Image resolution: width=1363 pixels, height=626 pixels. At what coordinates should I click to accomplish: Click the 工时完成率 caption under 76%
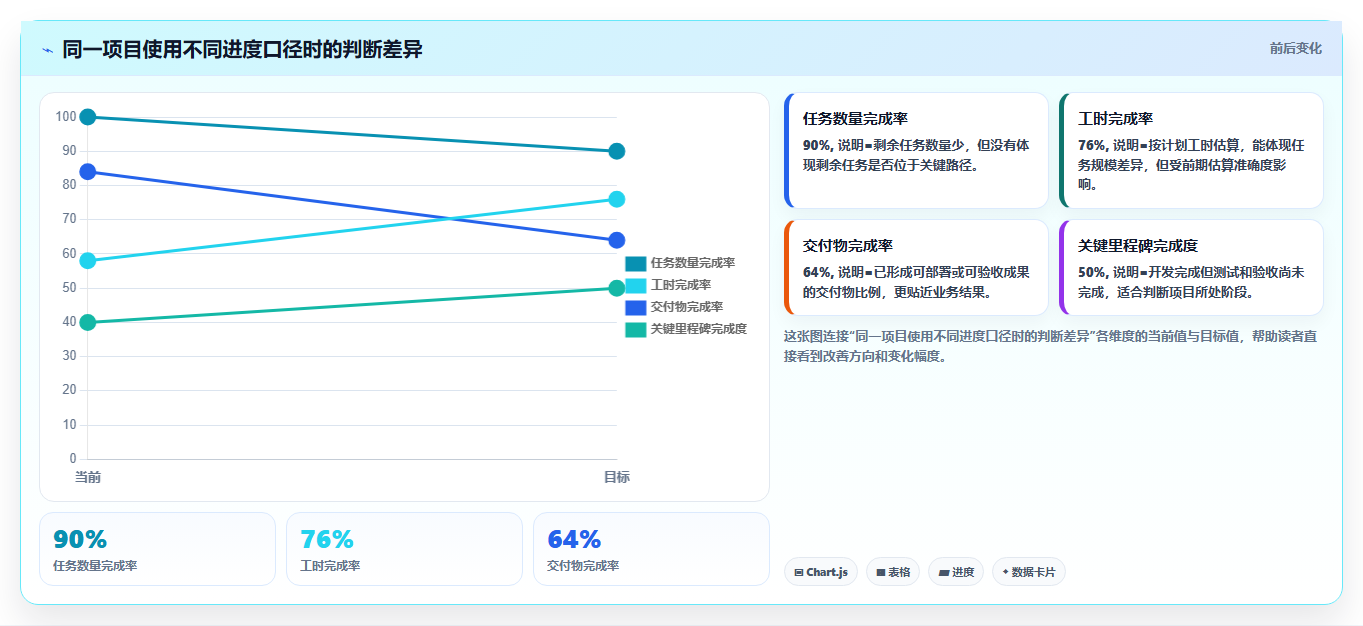click(x=330, y=566)
